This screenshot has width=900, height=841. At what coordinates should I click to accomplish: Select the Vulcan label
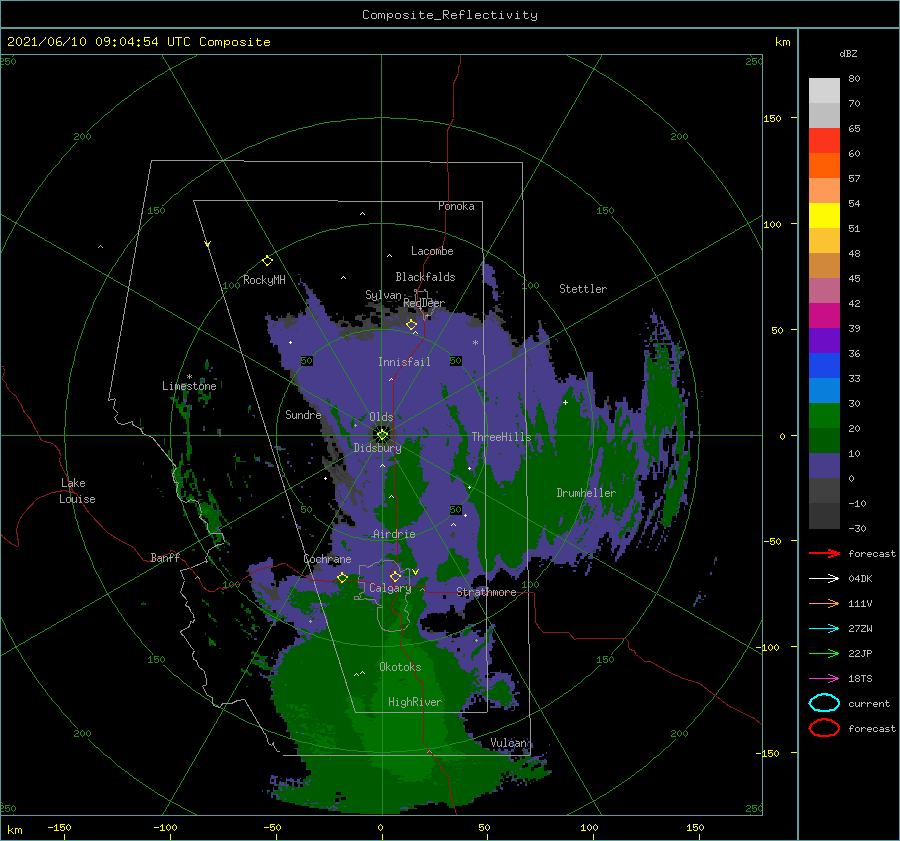click(x=509, y=743)
